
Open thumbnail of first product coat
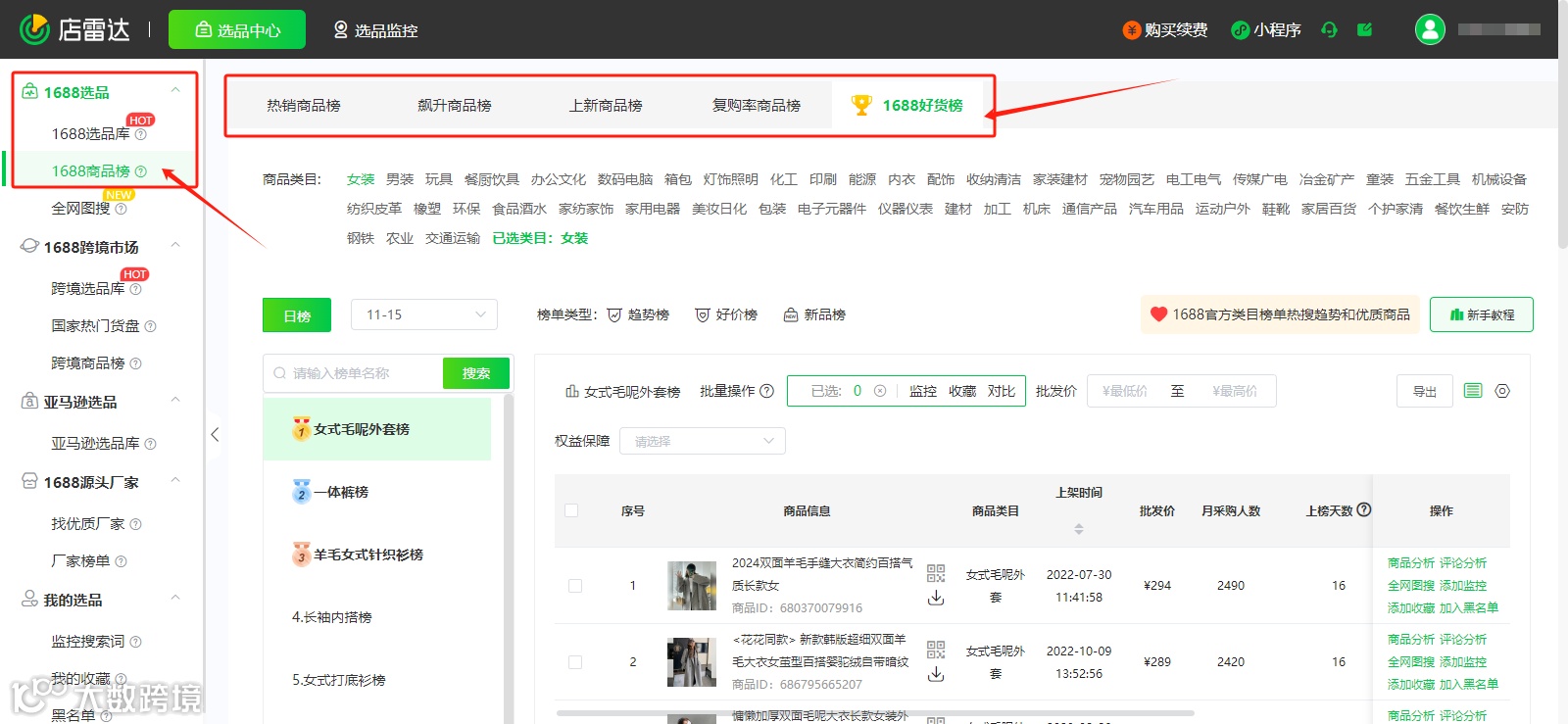(692, 586)
